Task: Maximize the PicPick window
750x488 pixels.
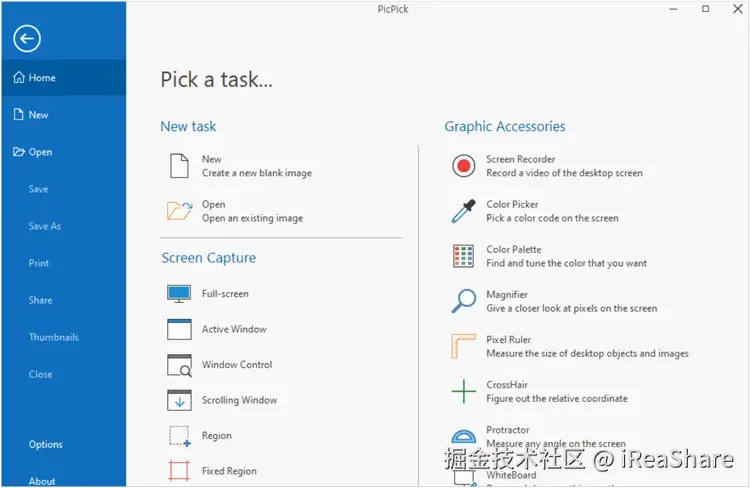Action: coord(706,9)
